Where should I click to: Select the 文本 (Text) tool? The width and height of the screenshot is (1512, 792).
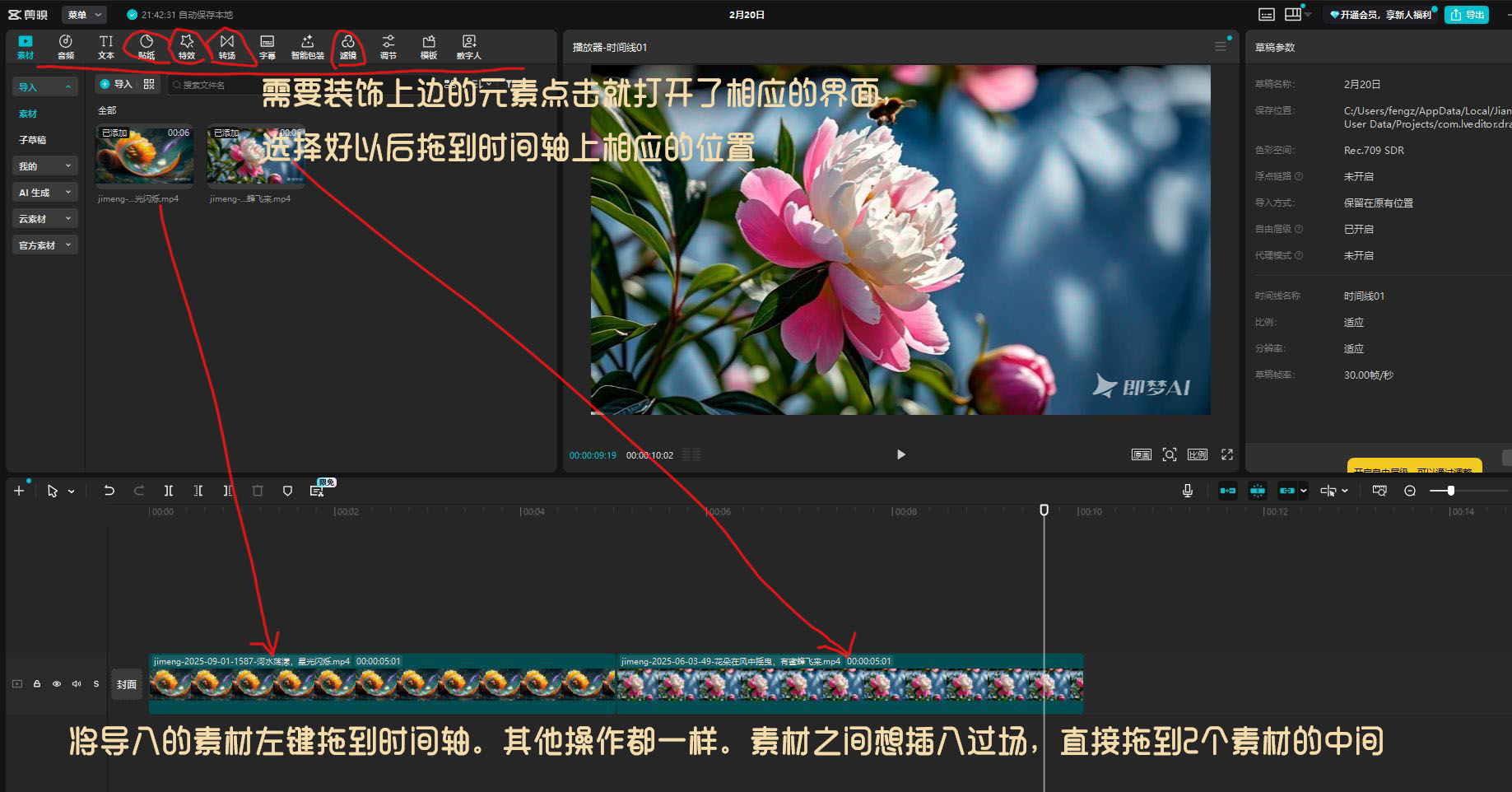[x=105, y=46]
